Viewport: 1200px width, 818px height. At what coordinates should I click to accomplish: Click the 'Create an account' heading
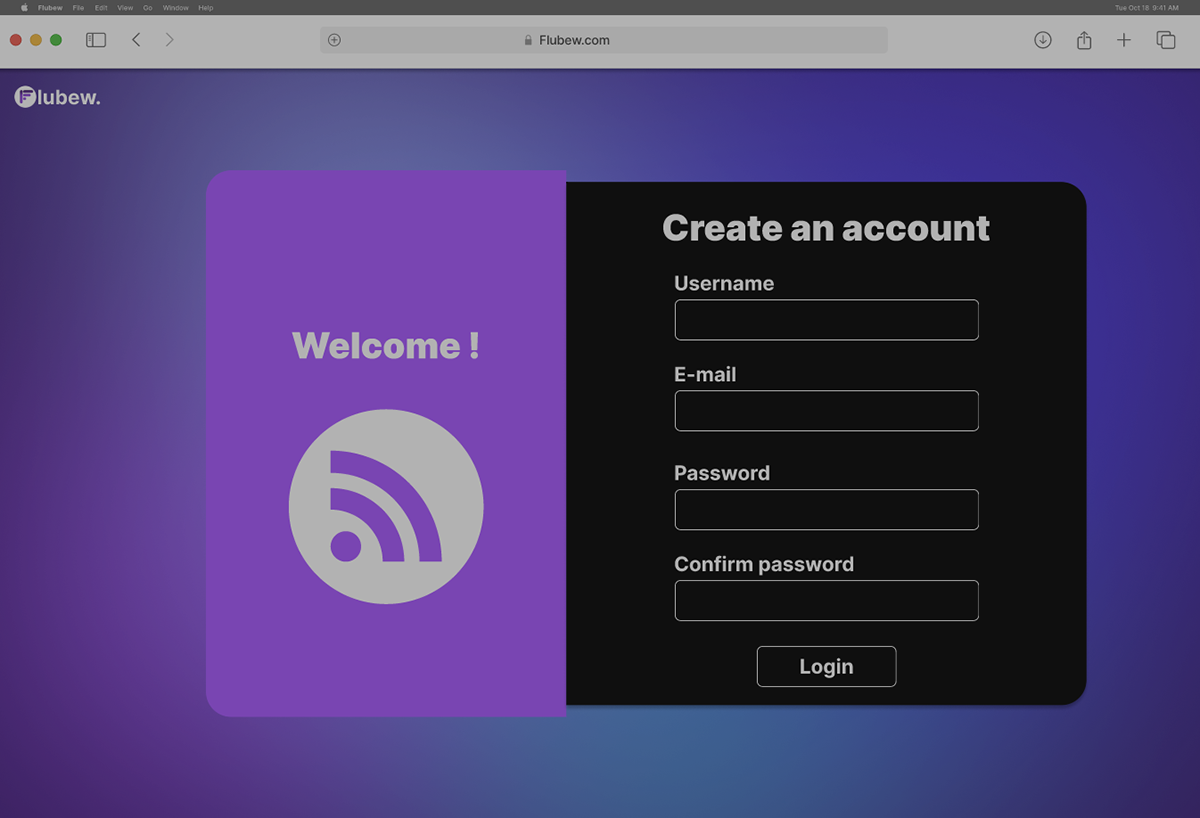(x=826, y=228)
